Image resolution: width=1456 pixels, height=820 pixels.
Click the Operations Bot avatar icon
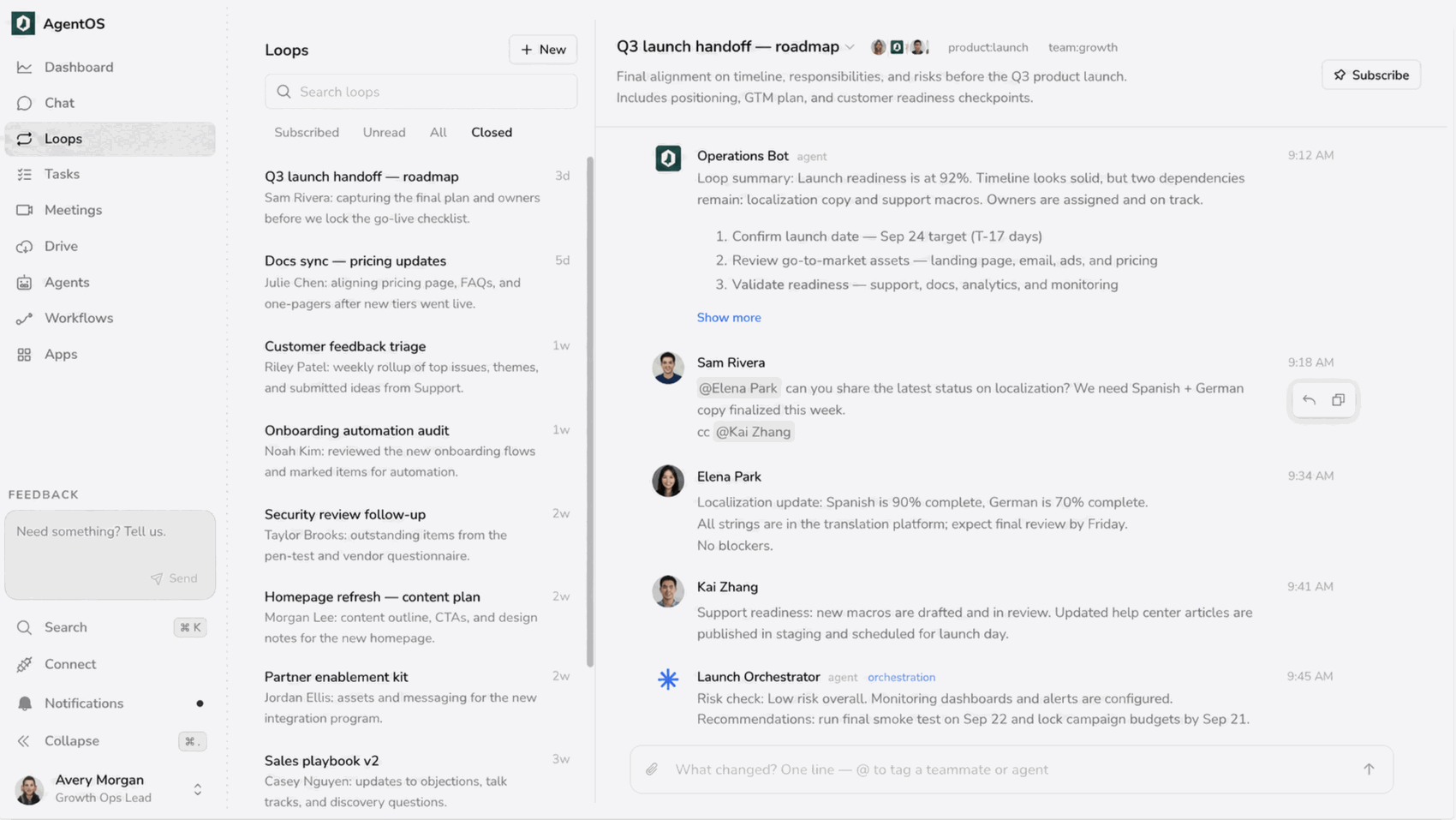click(668, 159)
